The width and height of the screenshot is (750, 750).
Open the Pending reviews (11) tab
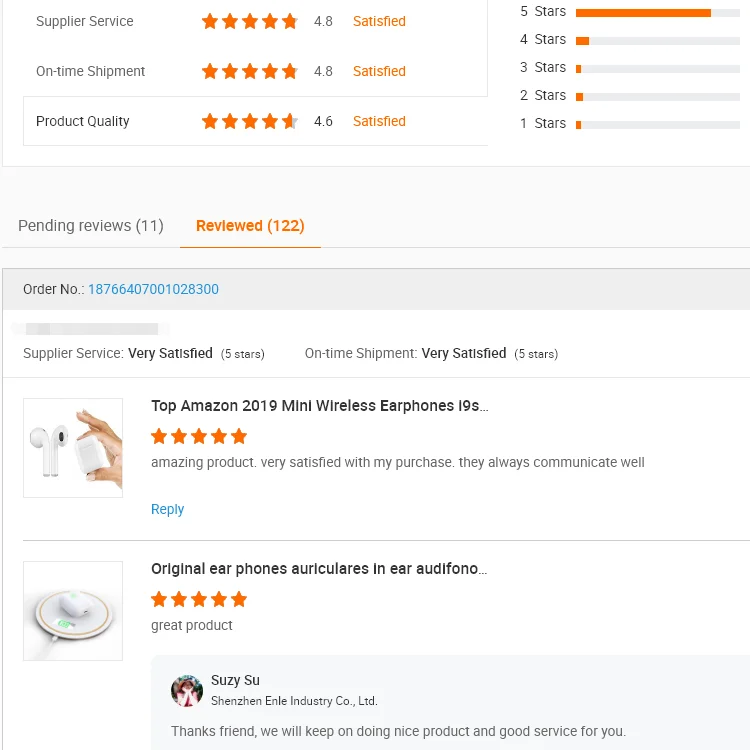tap(91, 225)
